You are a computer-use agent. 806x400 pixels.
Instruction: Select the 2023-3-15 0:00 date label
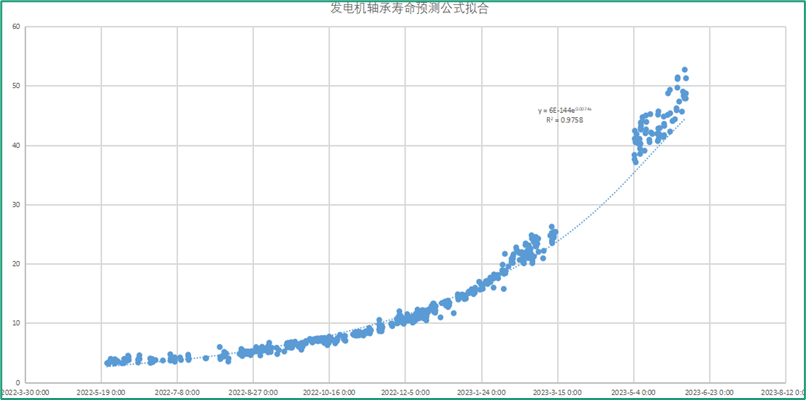click(x=558, y=392)
